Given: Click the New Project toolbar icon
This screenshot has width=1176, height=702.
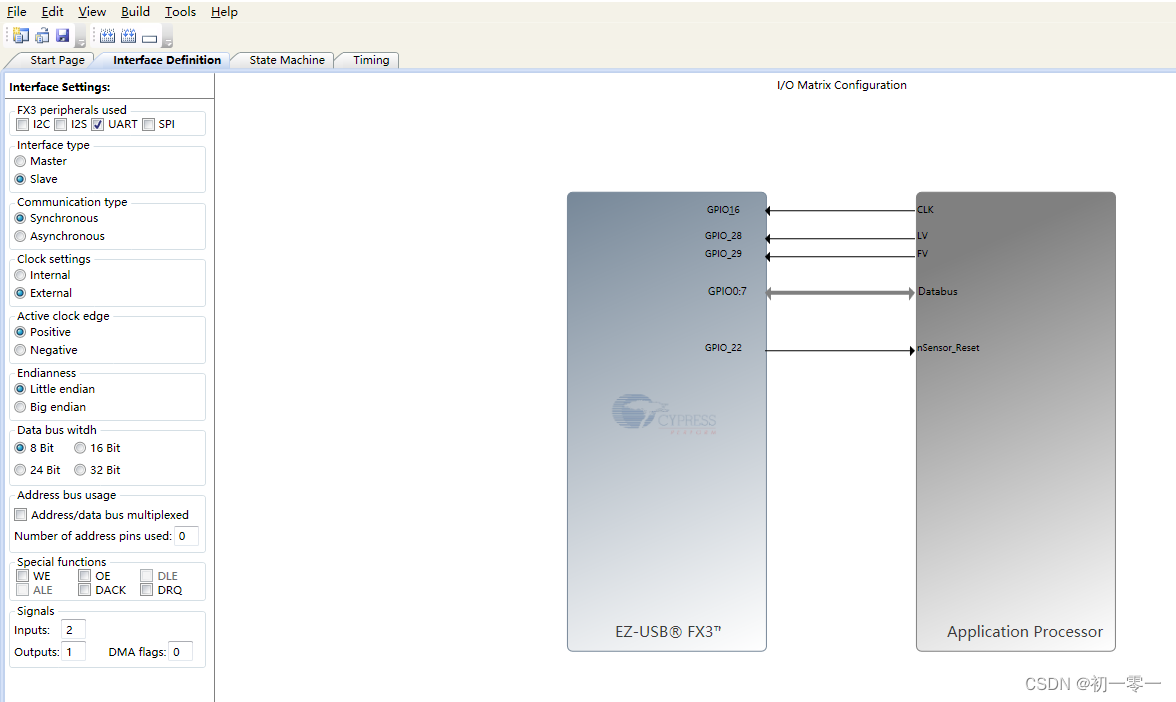Looking at the screenshot, I should (x=21, y=35).
